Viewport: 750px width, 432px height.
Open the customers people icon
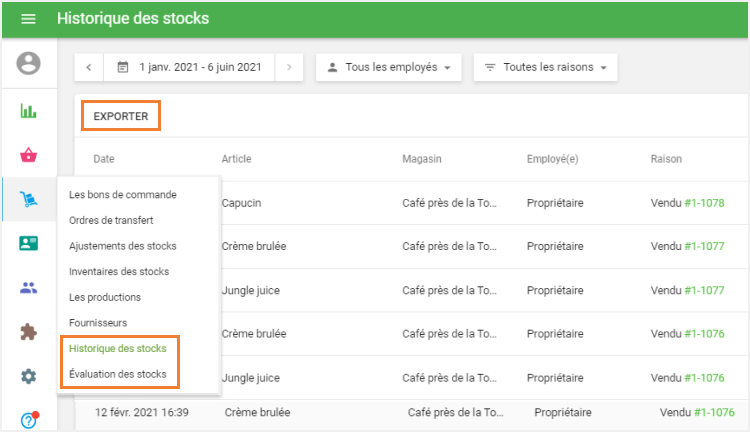(29, 288)
